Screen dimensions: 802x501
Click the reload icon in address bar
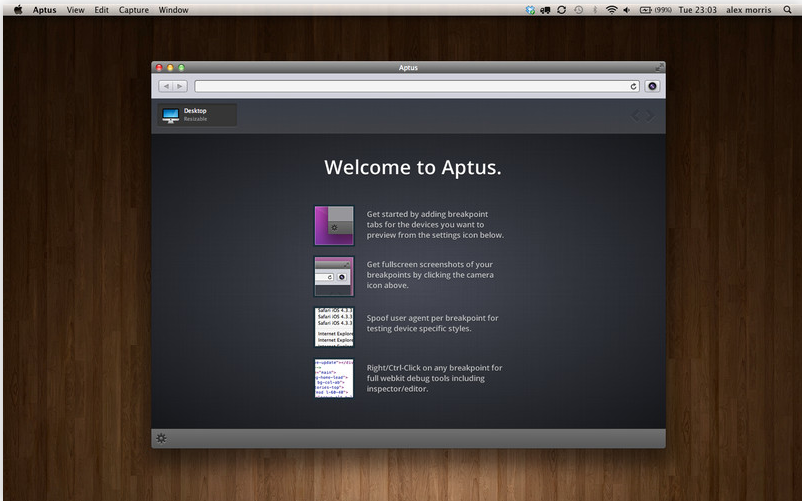point(633,86)
